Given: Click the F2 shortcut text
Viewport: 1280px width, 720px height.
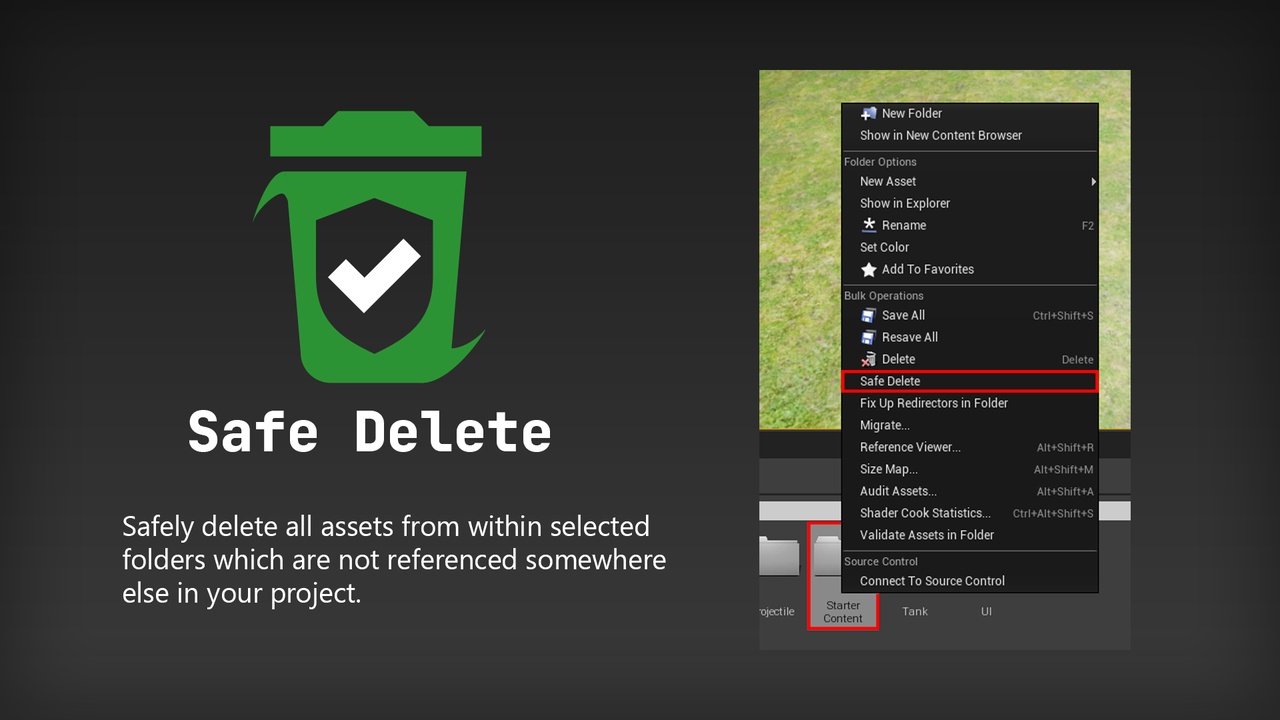Looking at the screenshot, I should (x=1088, y=226).
